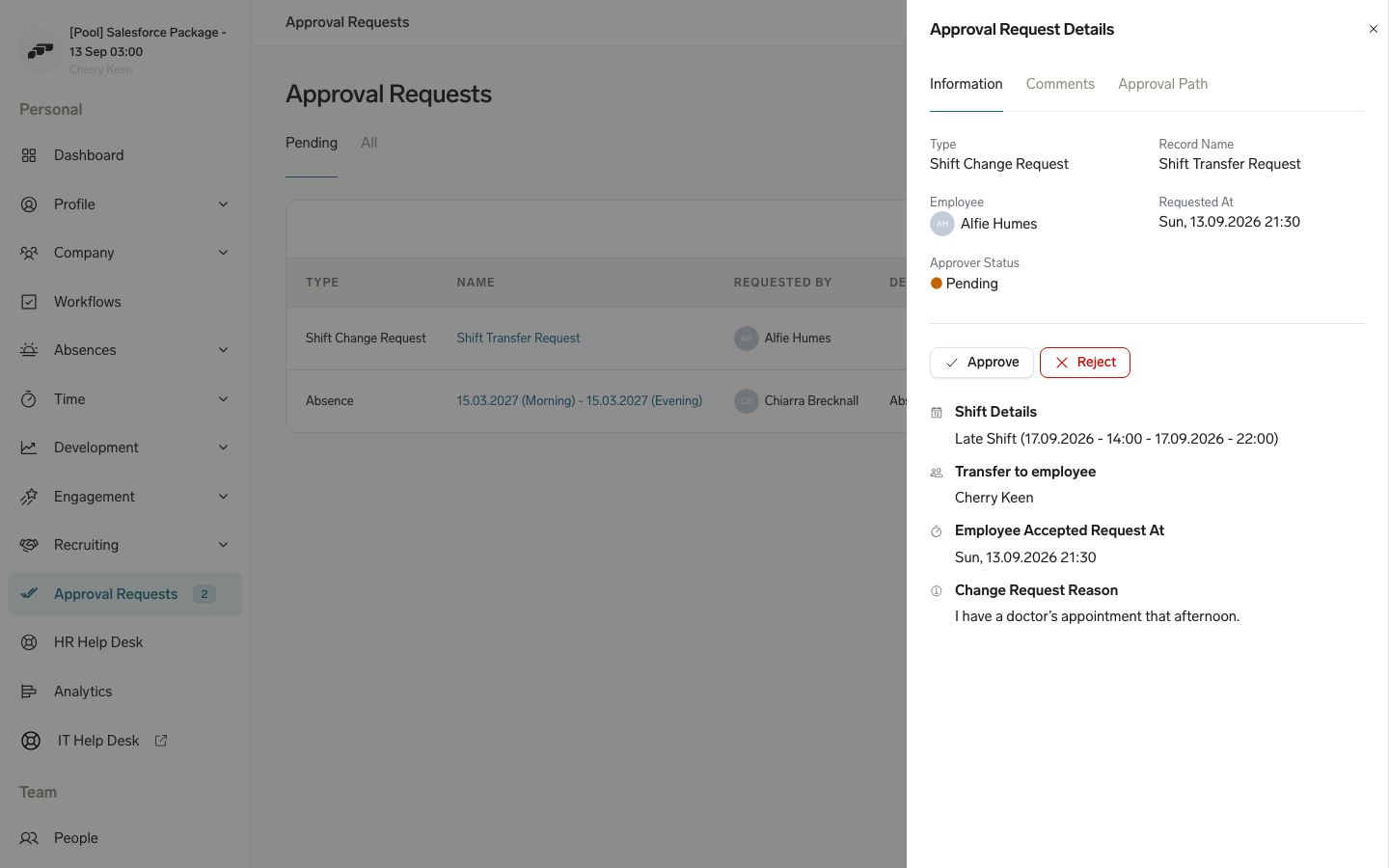Click Alfie Humes avatar in details panel
Viewport: 1389px width, 868px height.
[942, 224]
